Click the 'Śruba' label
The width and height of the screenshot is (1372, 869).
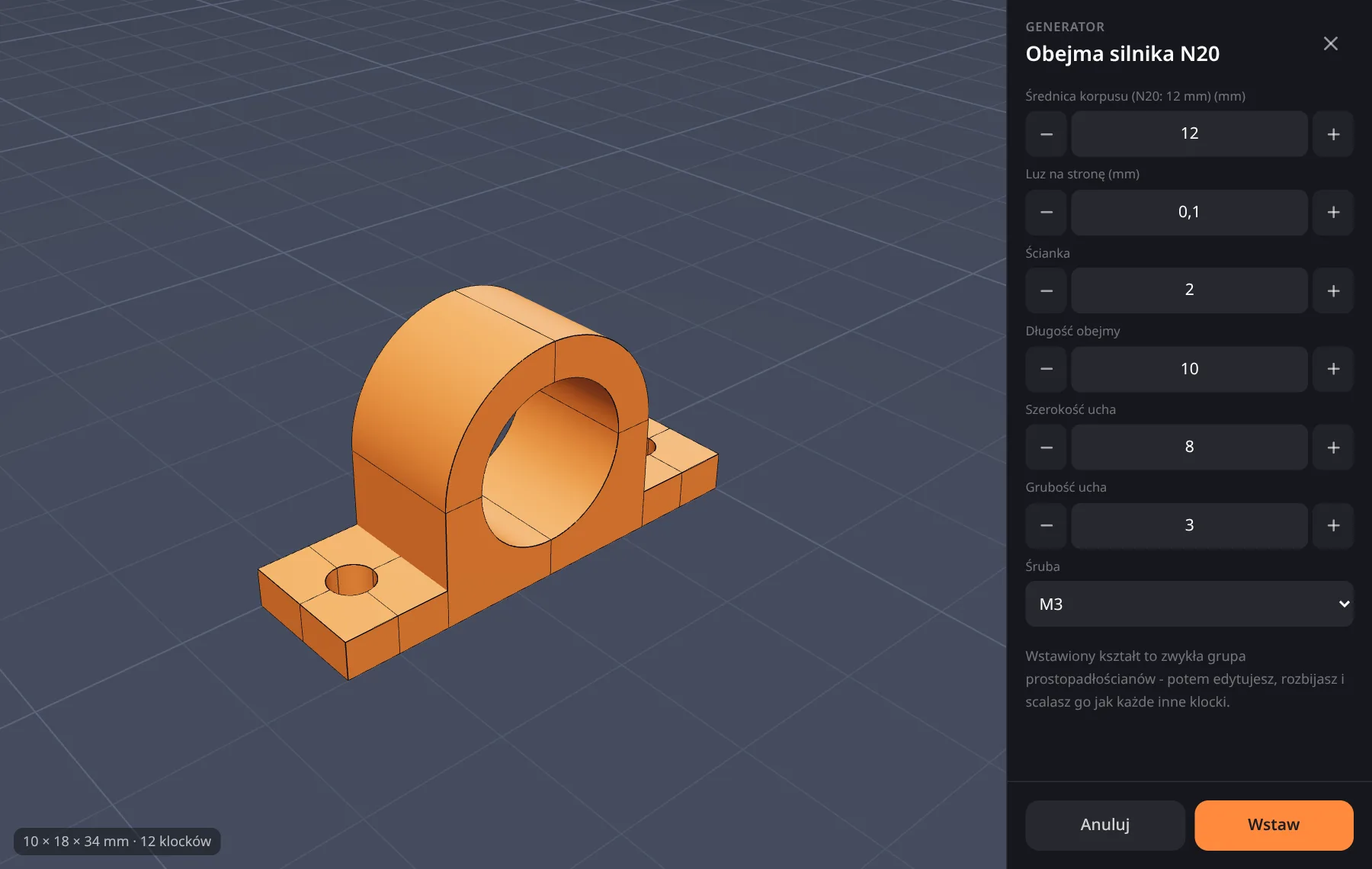point(1042,566)
